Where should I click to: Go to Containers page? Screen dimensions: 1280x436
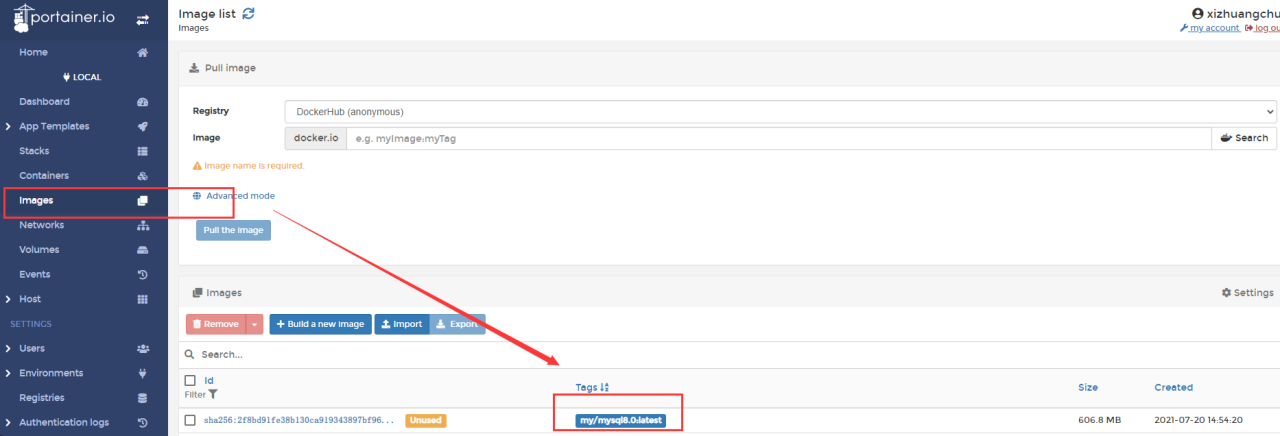[x=44, y=176]
